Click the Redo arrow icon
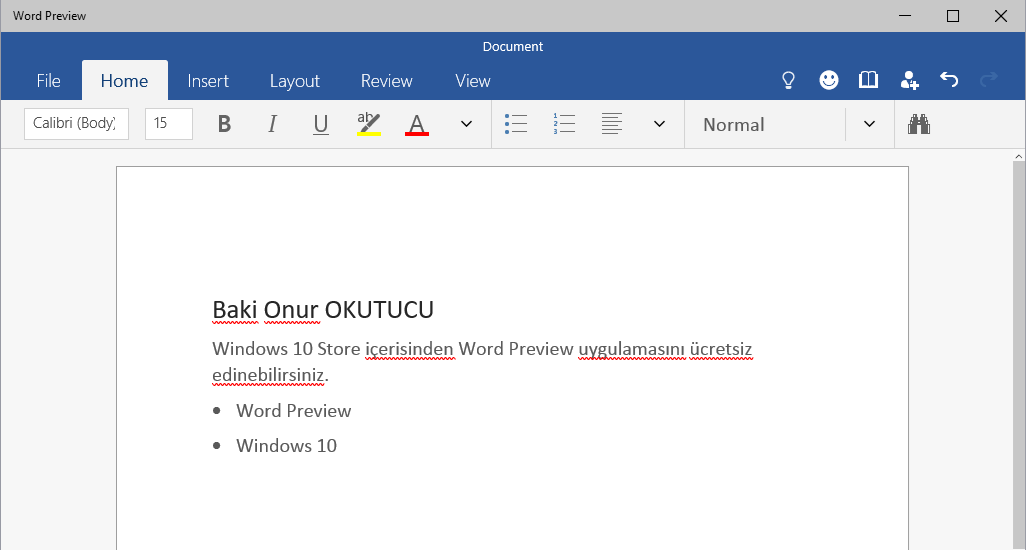This screenshot has width=1026, height=550. tap(989, 80)
